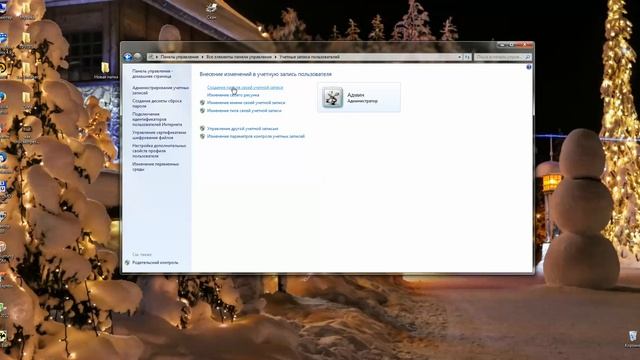This screenshot has height=360, width=640.
Task: Go back with the blue Back arrow
Action: [x=127, y=57]
